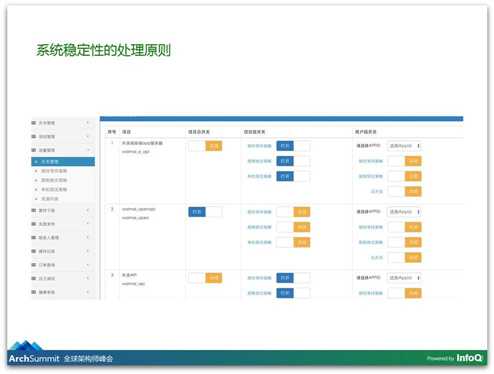Toggle first blue group switch in row 1
The image size is (494, 374).
click(293, 146)
